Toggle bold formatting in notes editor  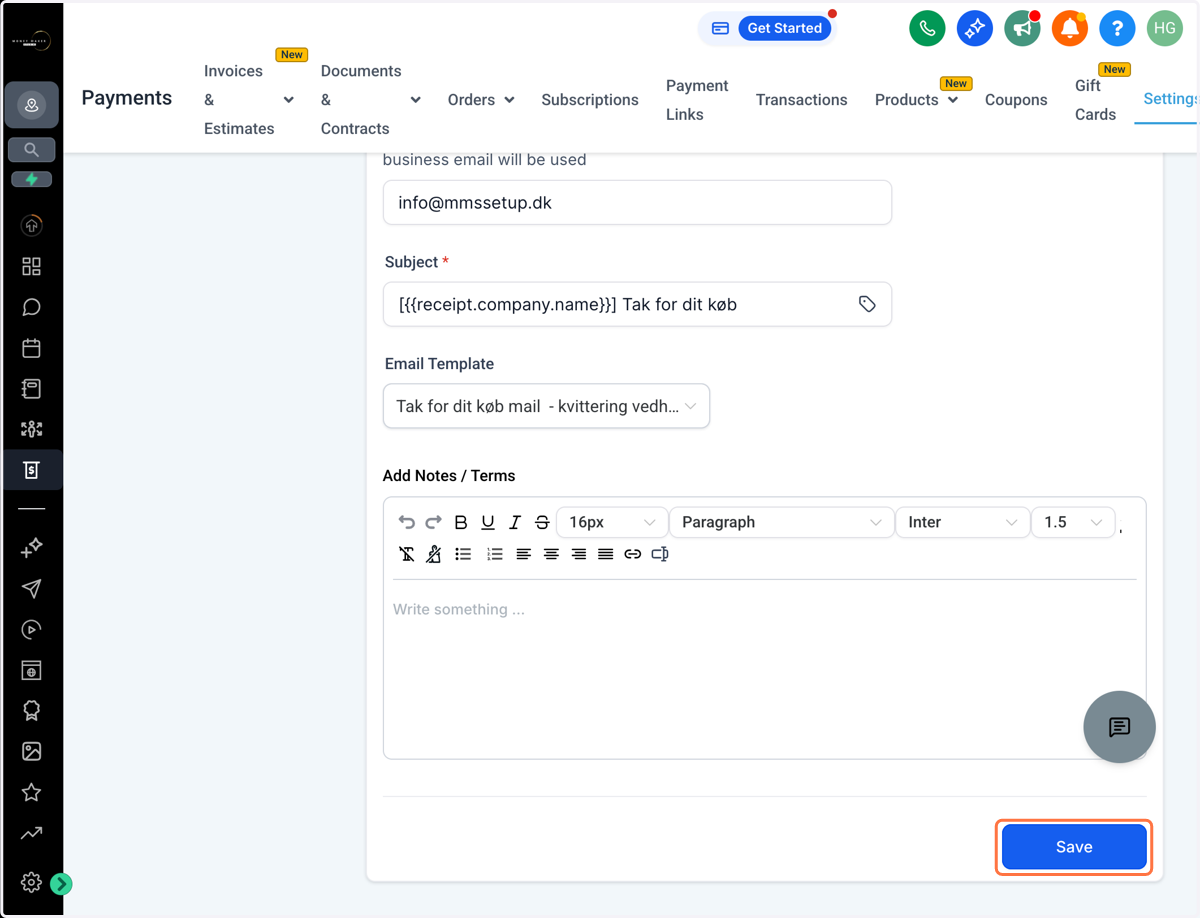[461, 522]
